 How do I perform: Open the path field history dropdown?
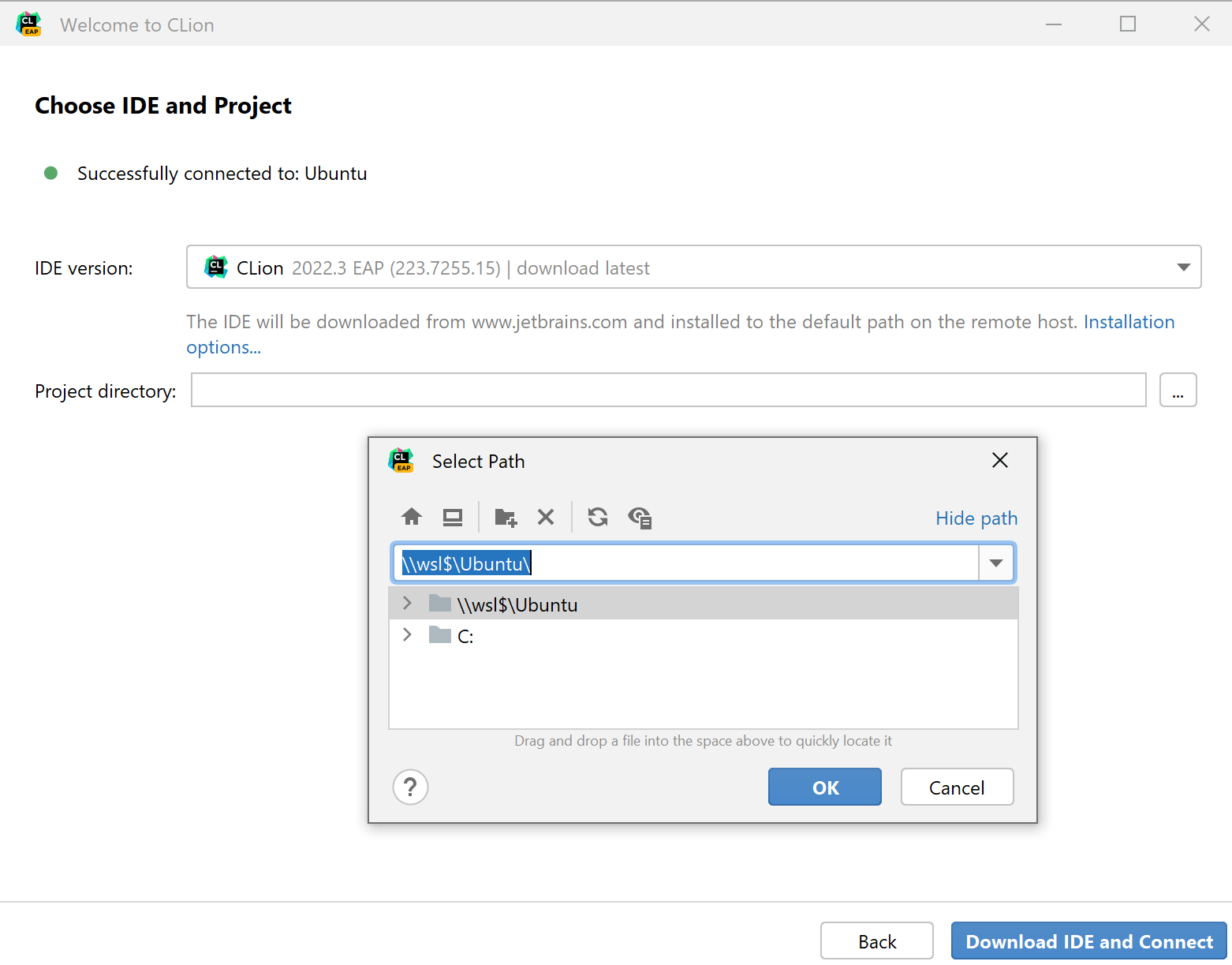click(x=995, y=562)
